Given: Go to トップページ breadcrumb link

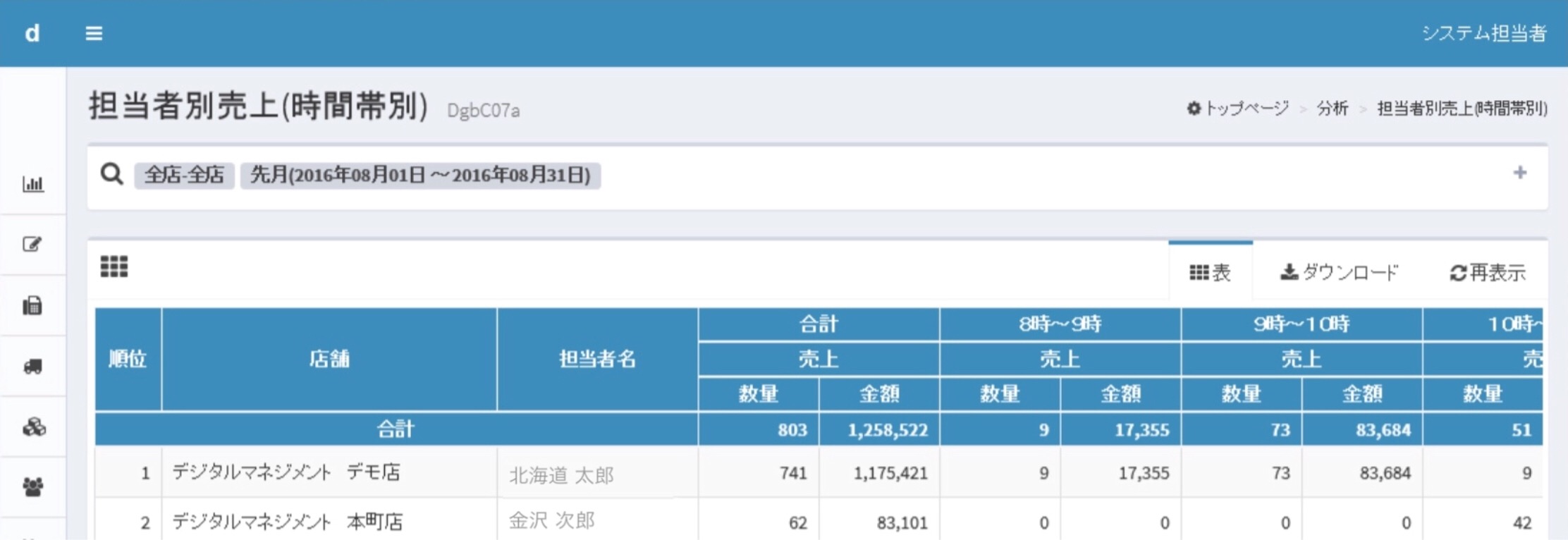Looking at the screenshot, I should click(x=1238, y=108).
